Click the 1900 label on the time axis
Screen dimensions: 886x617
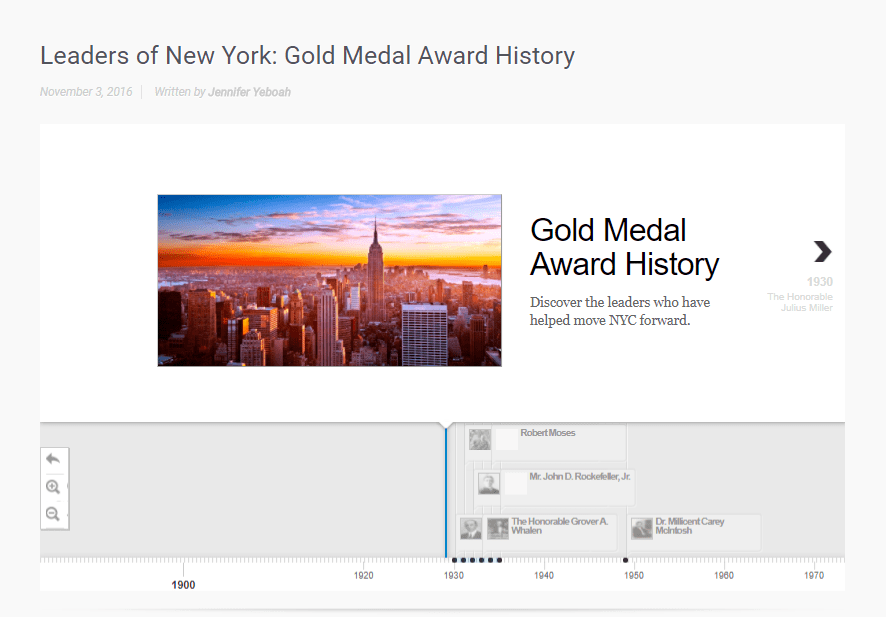(x=183, y=585)
